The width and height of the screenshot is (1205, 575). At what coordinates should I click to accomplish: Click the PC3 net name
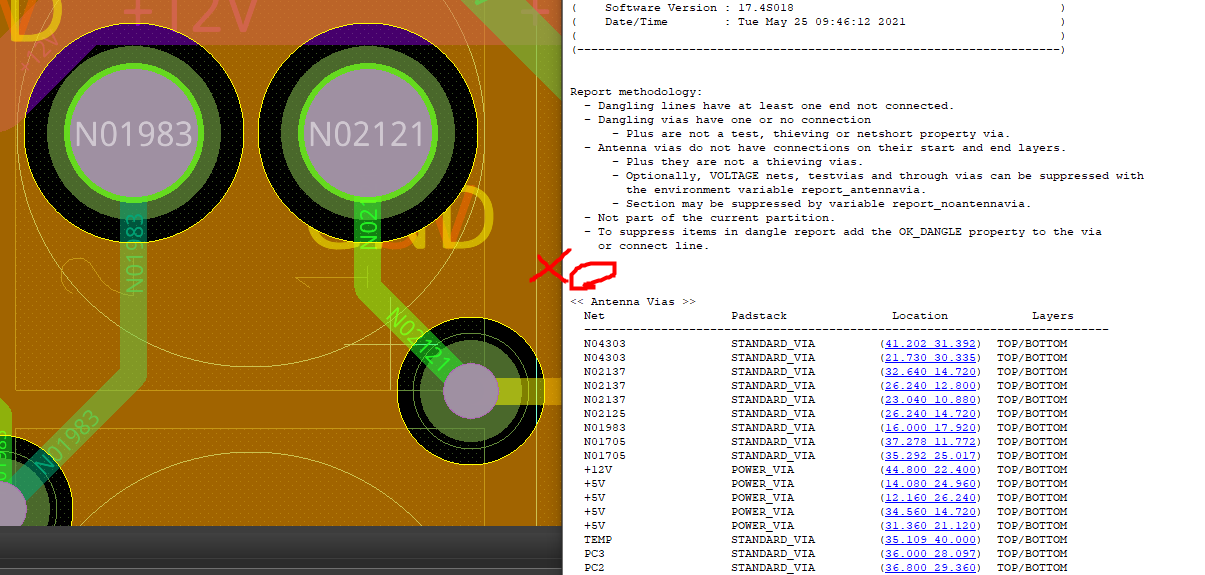[x=595, y=553]
